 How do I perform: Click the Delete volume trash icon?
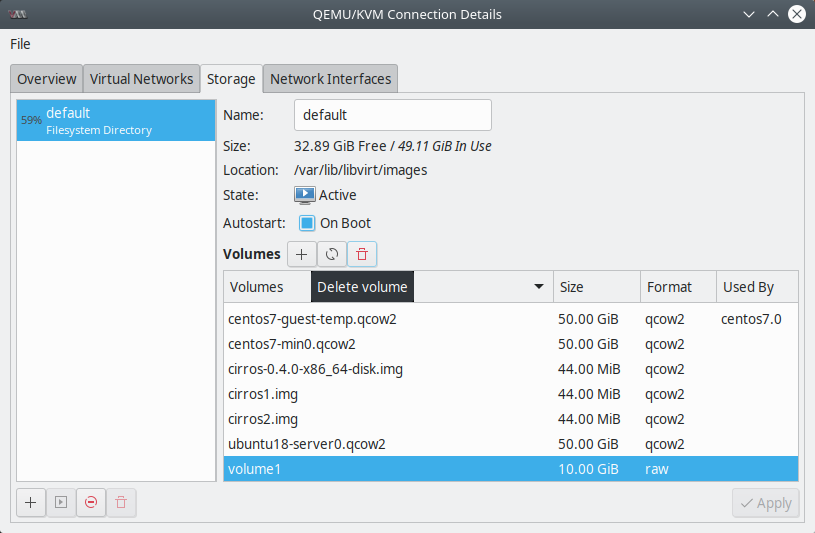point(362,254)
